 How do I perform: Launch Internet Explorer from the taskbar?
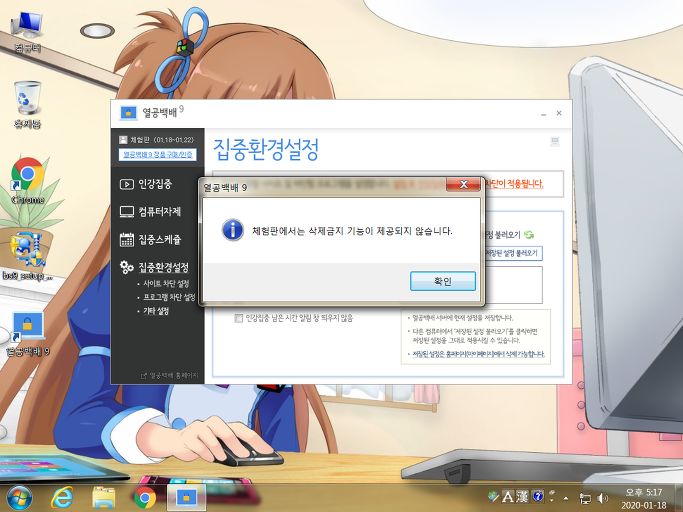coord(61,498)
